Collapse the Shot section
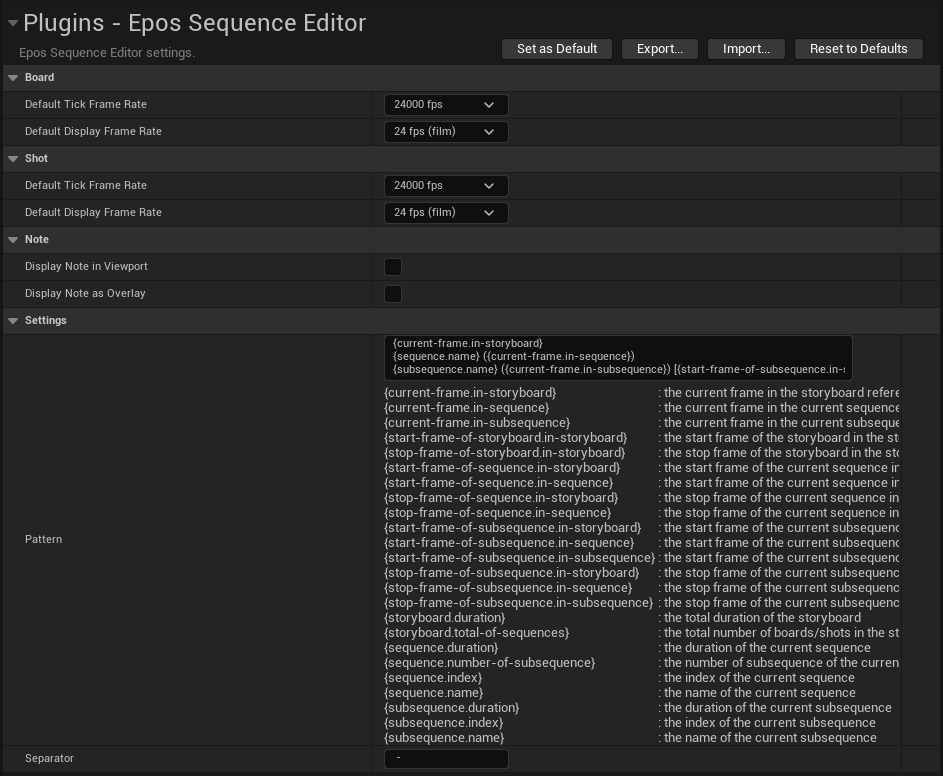The width and height of the screenshot is (943, 776). 11,158
